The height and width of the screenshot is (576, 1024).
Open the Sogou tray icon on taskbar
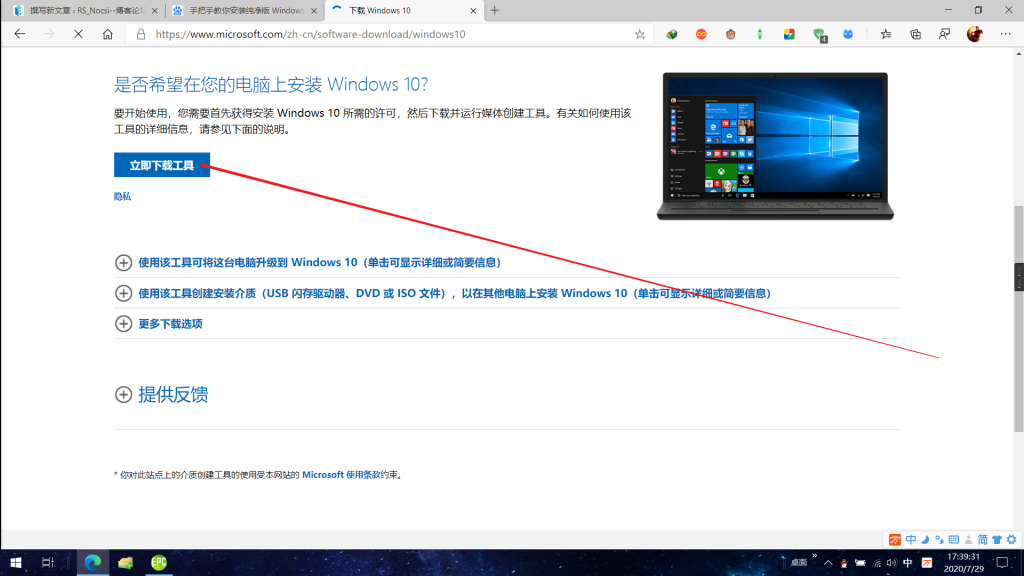(x=927, y=563)
